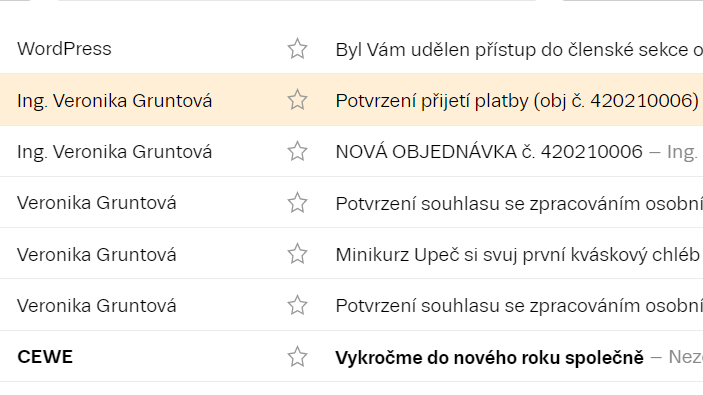Select second Ing. Veronika Gruntová sender row
This screenshot has width=703, height=395.
[114, 152]
